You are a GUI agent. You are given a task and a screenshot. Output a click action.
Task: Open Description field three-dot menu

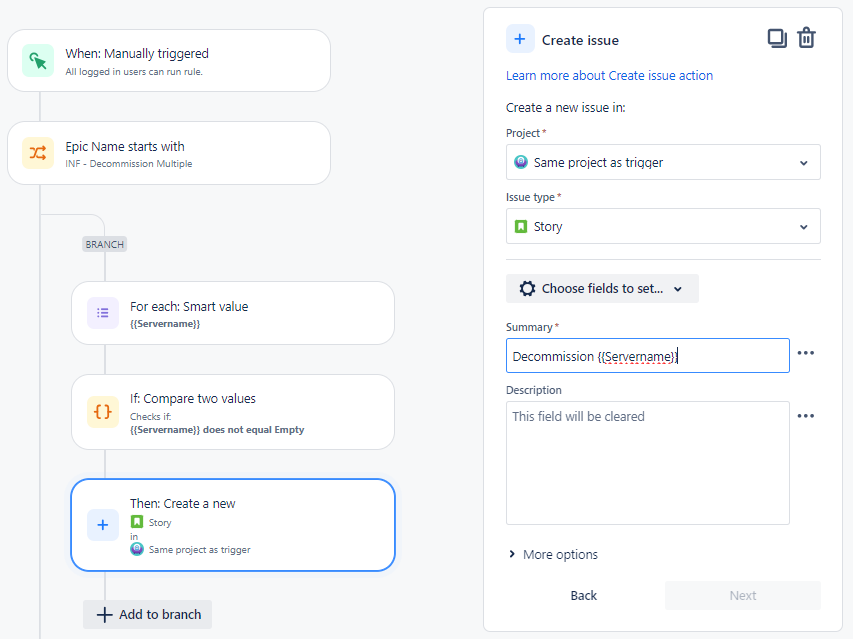pos(806,416)
